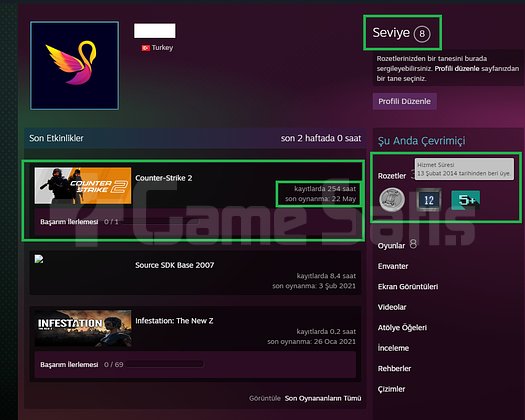Screen dimensions: 525x420
Task: Open the 12 years of service badge
Action: tap(429, 200)
